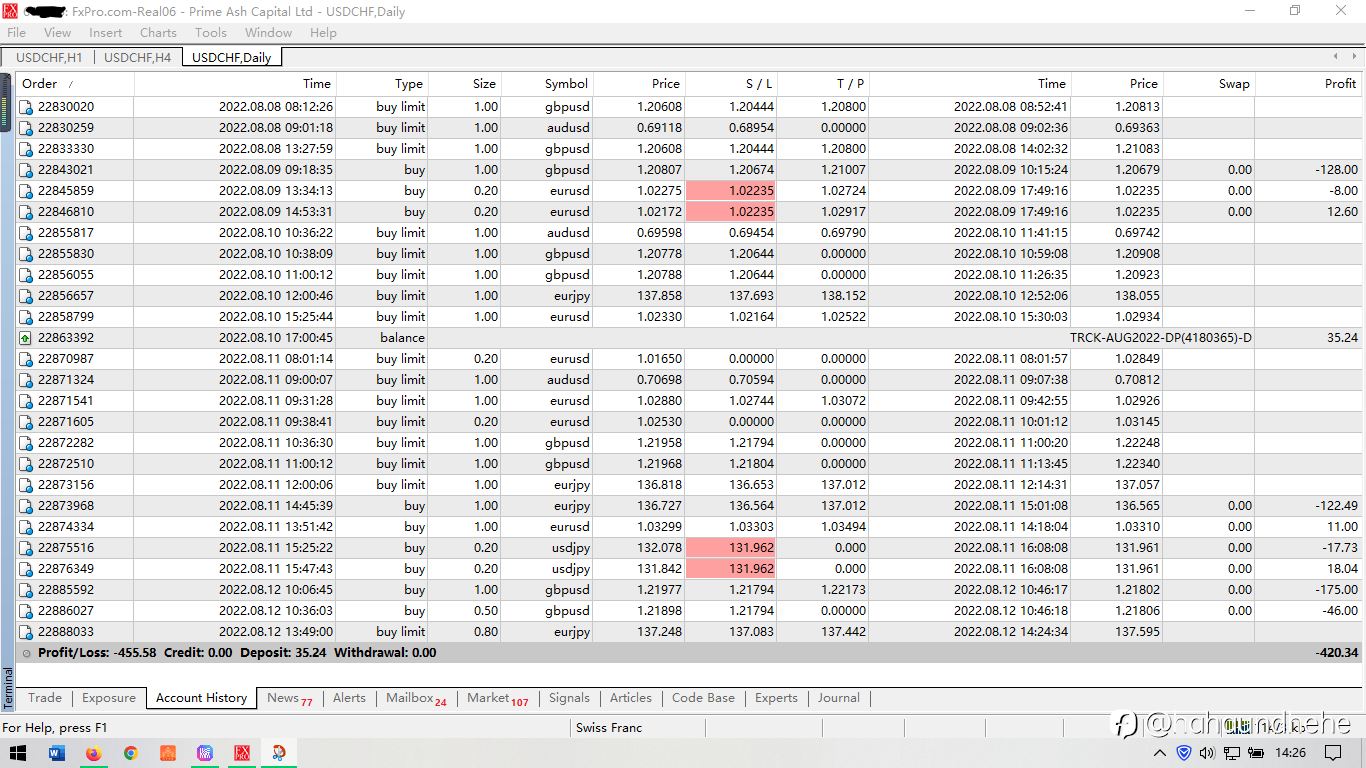Image resolution: width=1366 pixels, height=768 pixels.
Task: Open the Charts menu
Action: coord(158,32)
